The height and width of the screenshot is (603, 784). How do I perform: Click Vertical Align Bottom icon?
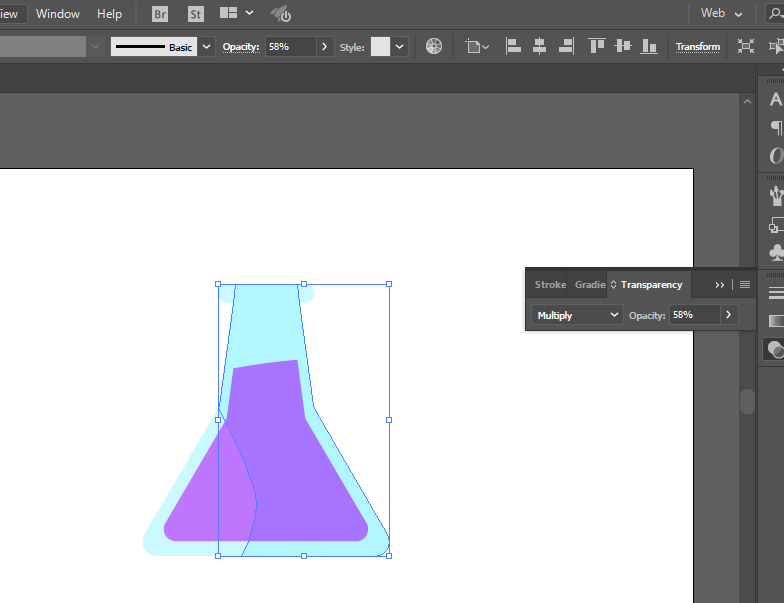coord(648,46)
